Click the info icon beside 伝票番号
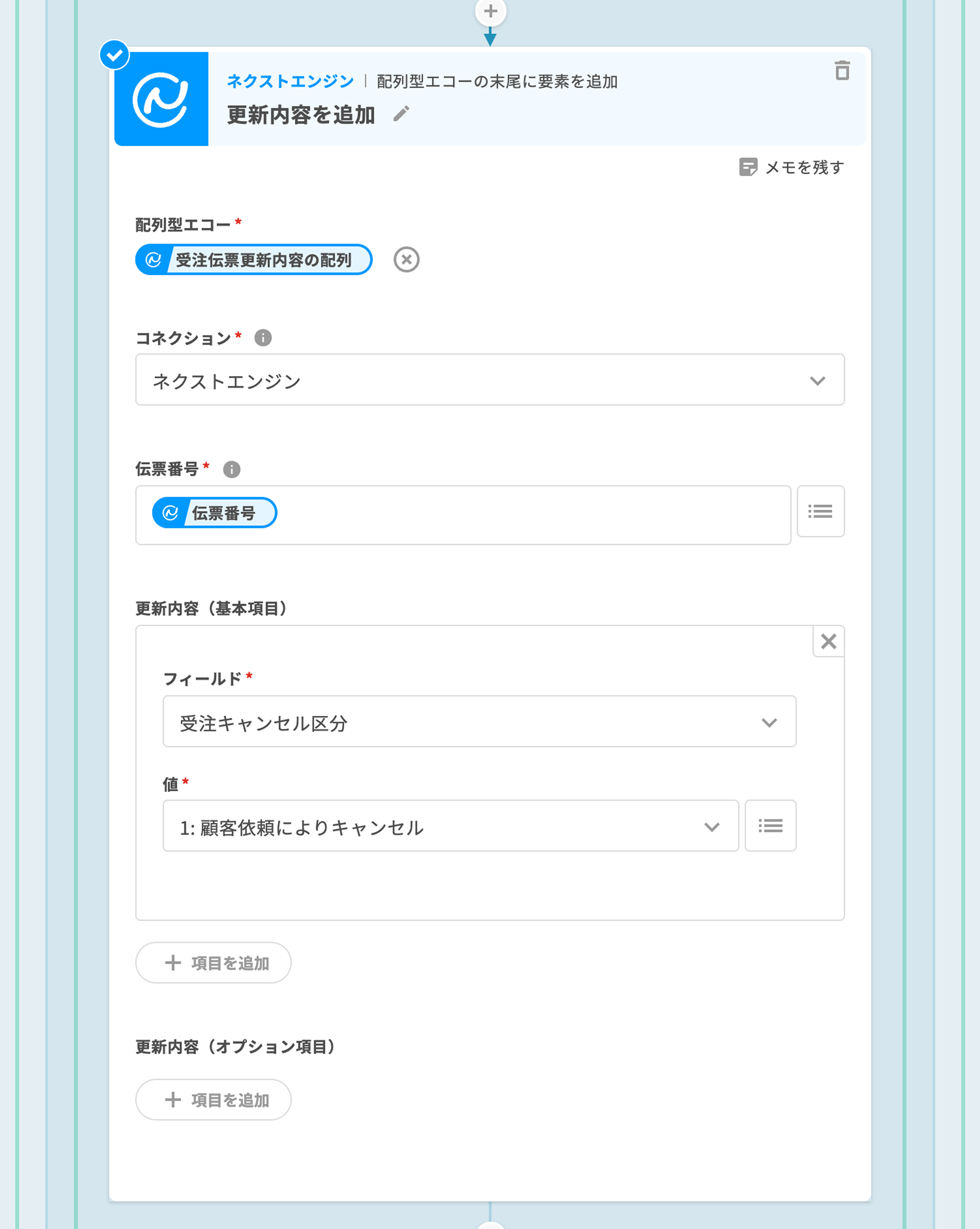The image size is (980, 1229). click(232, 469)
